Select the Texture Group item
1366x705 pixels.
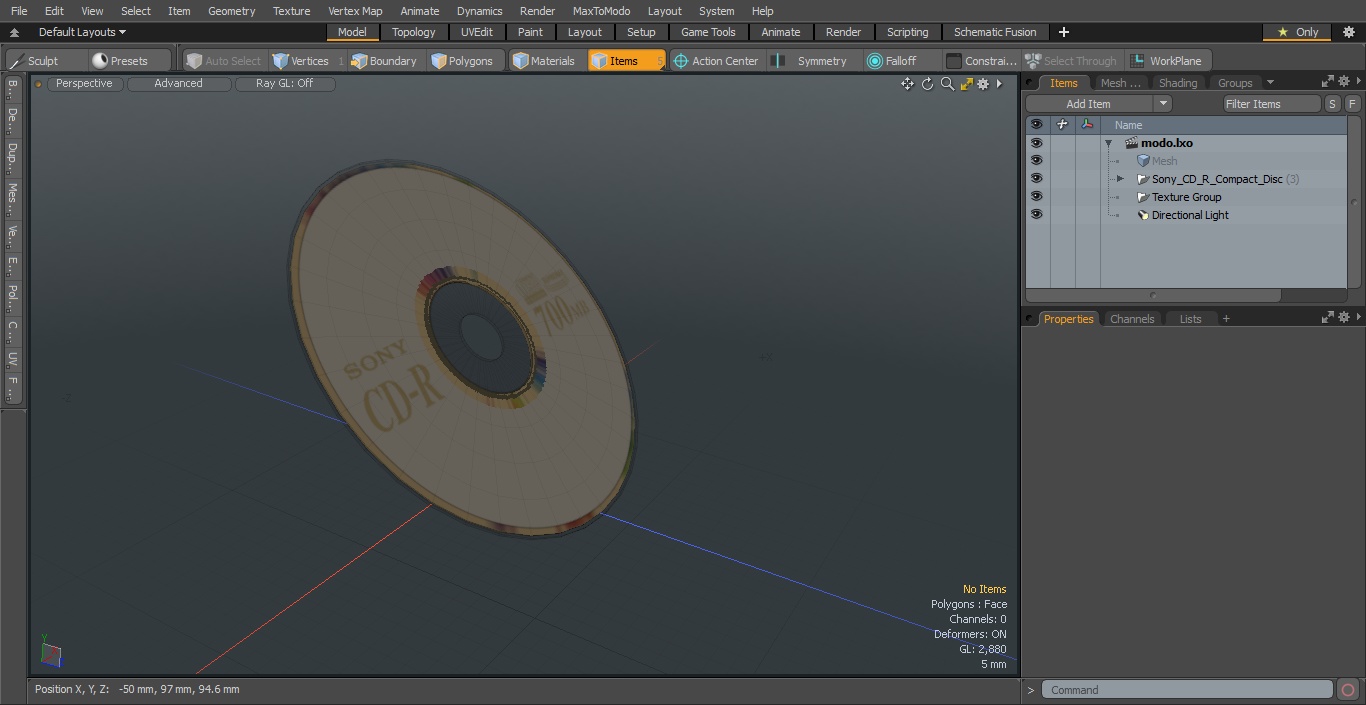pyautogui.click(x=1186, y=197)
